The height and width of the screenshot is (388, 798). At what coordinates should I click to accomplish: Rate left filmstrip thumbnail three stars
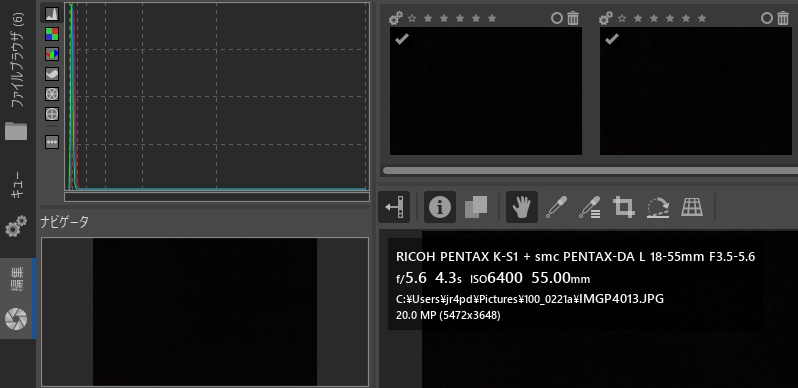(460, 18)
